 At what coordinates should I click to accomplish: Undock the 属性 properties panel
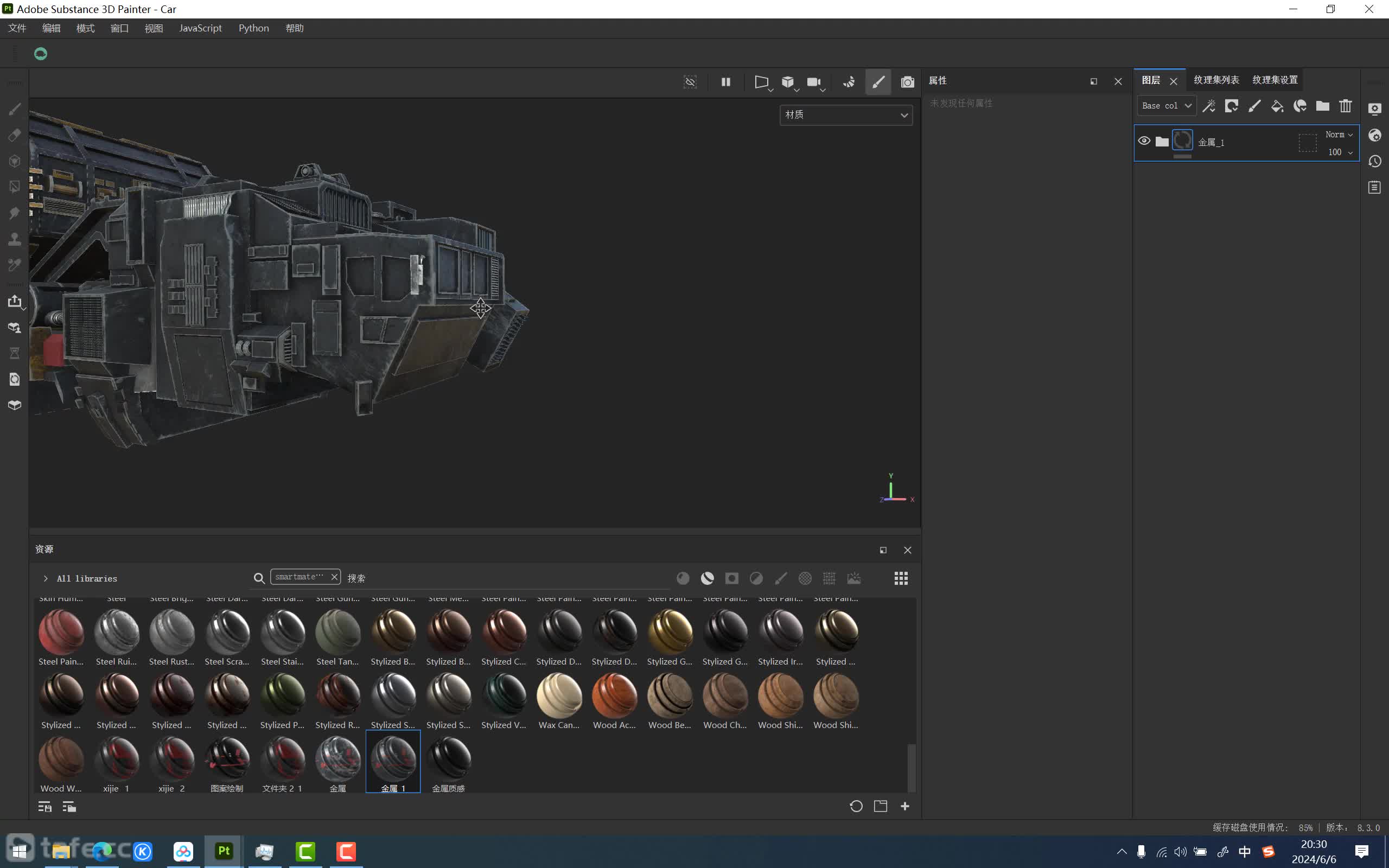[1093, 81]
